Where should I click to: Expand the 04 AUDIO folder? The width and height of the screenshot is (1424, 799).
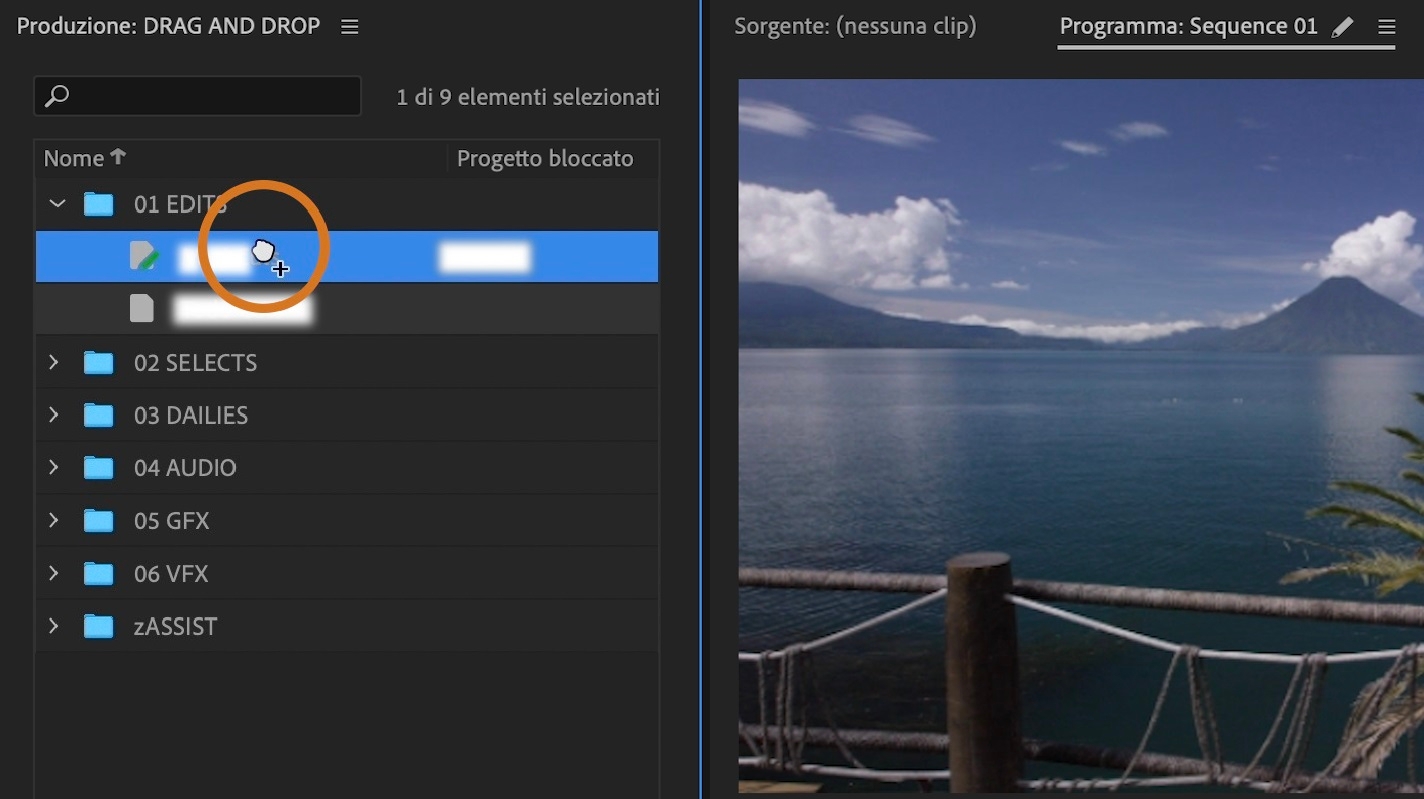pos(54,467)
